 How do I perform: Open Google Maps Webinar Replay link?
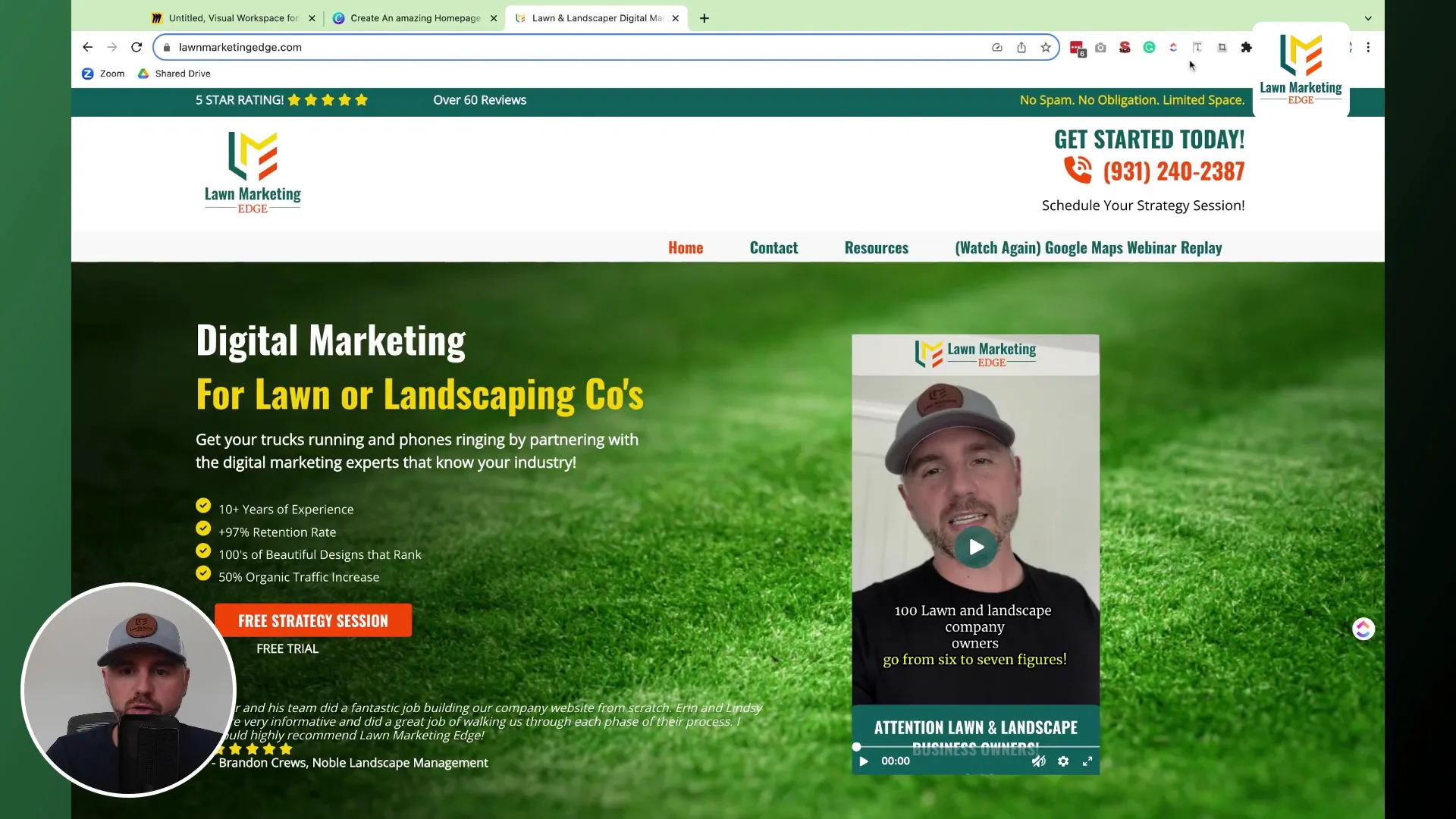1088,248
